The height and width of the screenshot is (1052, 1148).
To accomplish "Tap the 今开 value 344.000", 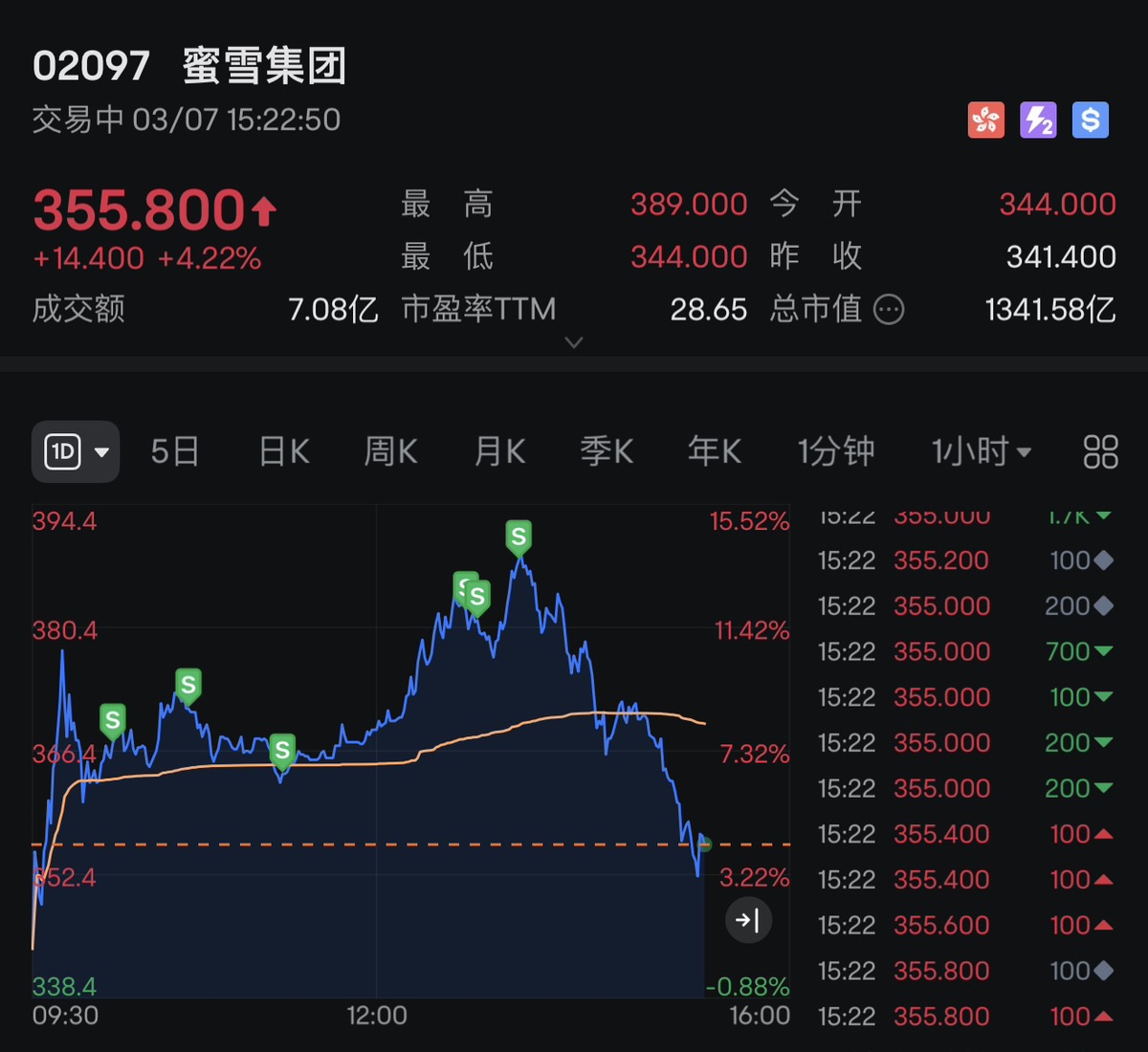I will (x=1057, y=204).
